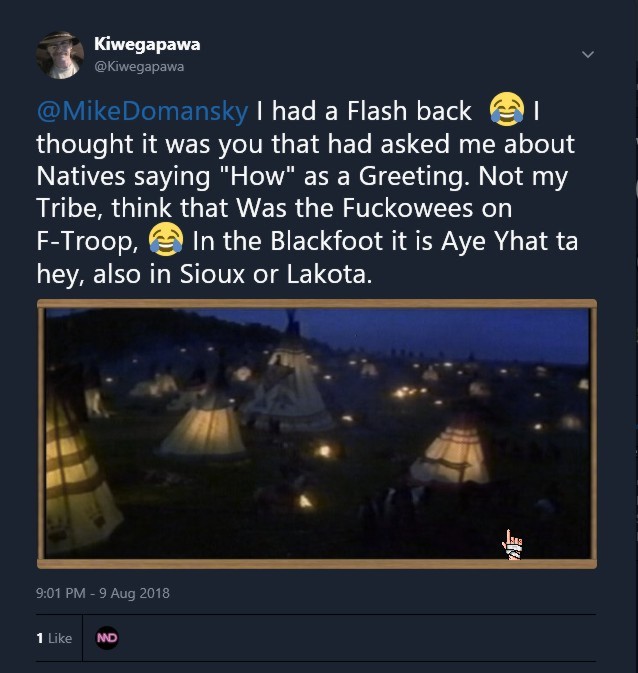Open the tweet options chevron menu
Viewport: 638px width, 673px height.
(588, 54)
